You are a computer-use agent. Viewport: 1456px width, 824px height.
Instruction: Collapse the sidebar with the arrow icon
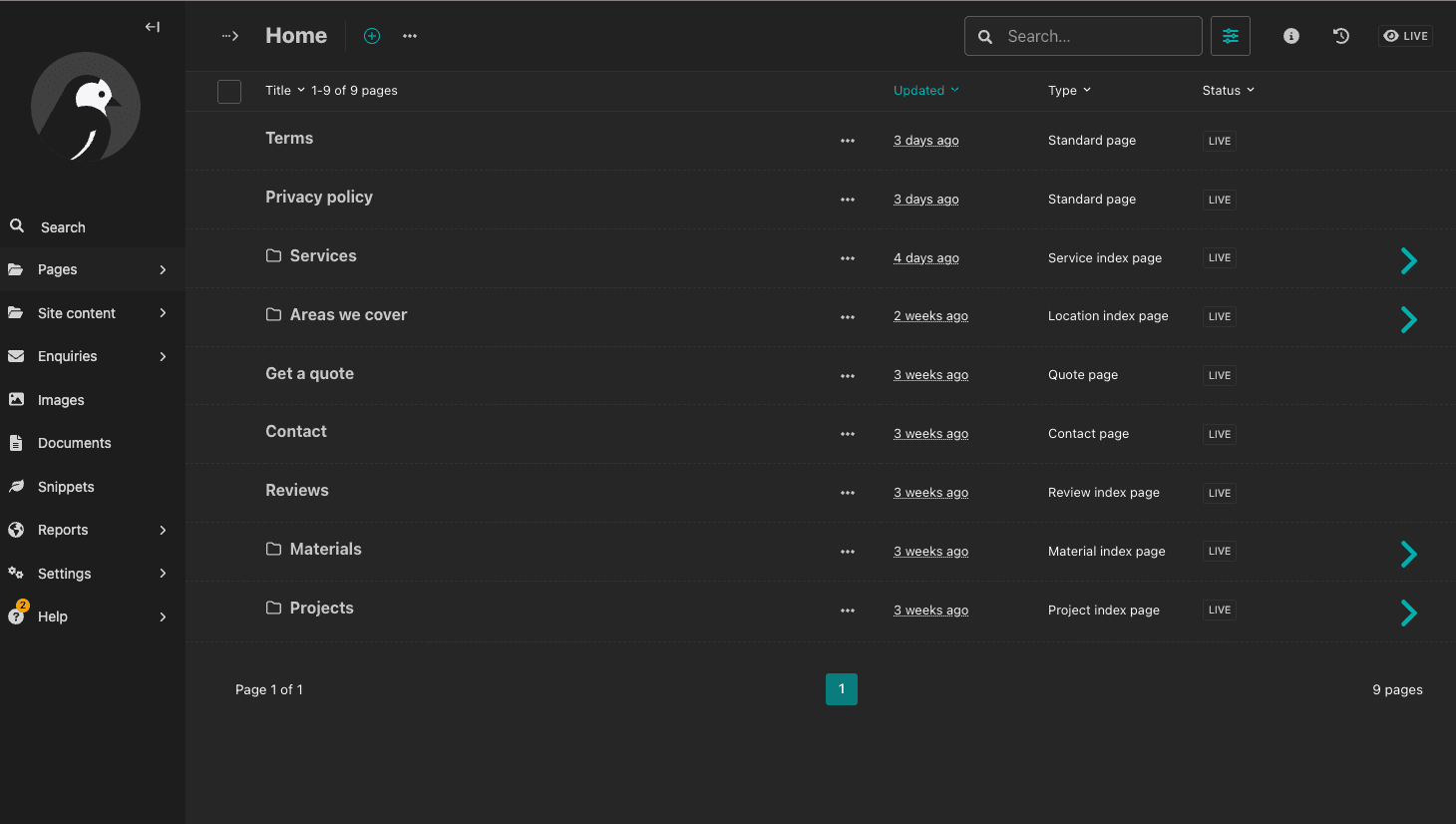[x=153, y=27]
